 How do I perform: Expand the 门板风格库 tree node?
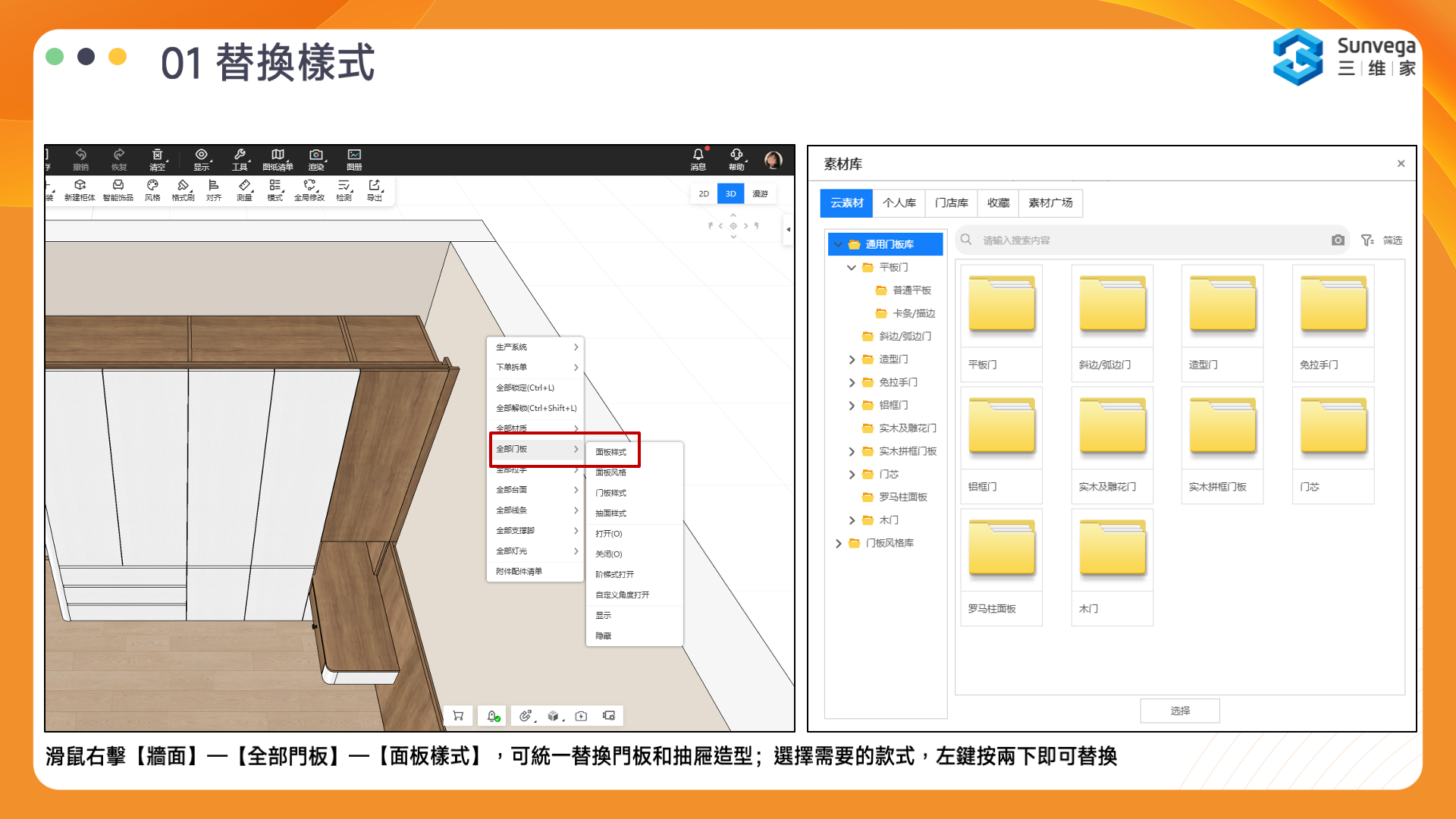pyautogui.click(x=838, y=544)
